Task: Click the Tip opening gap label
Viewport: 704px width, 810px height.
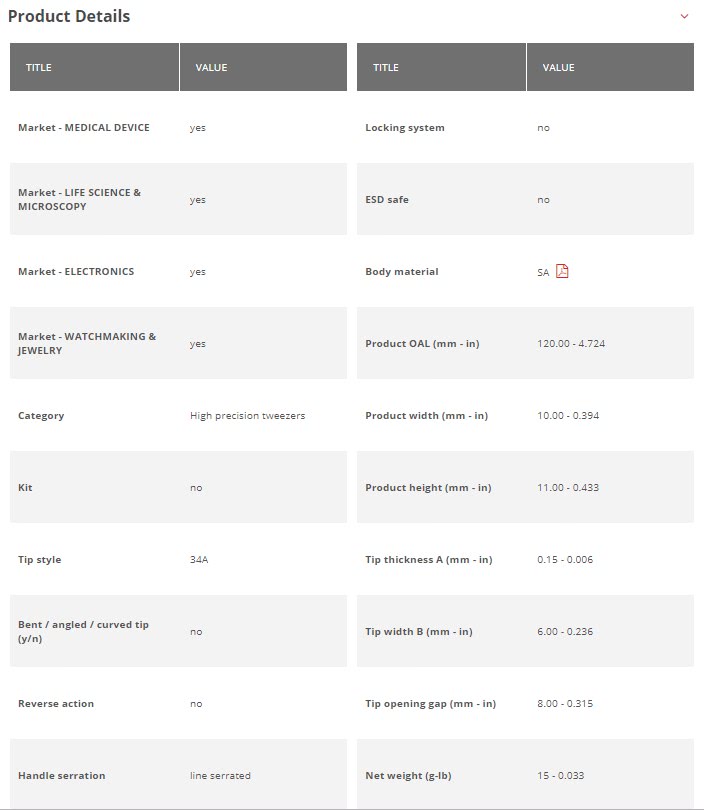Action: point(430,703)
